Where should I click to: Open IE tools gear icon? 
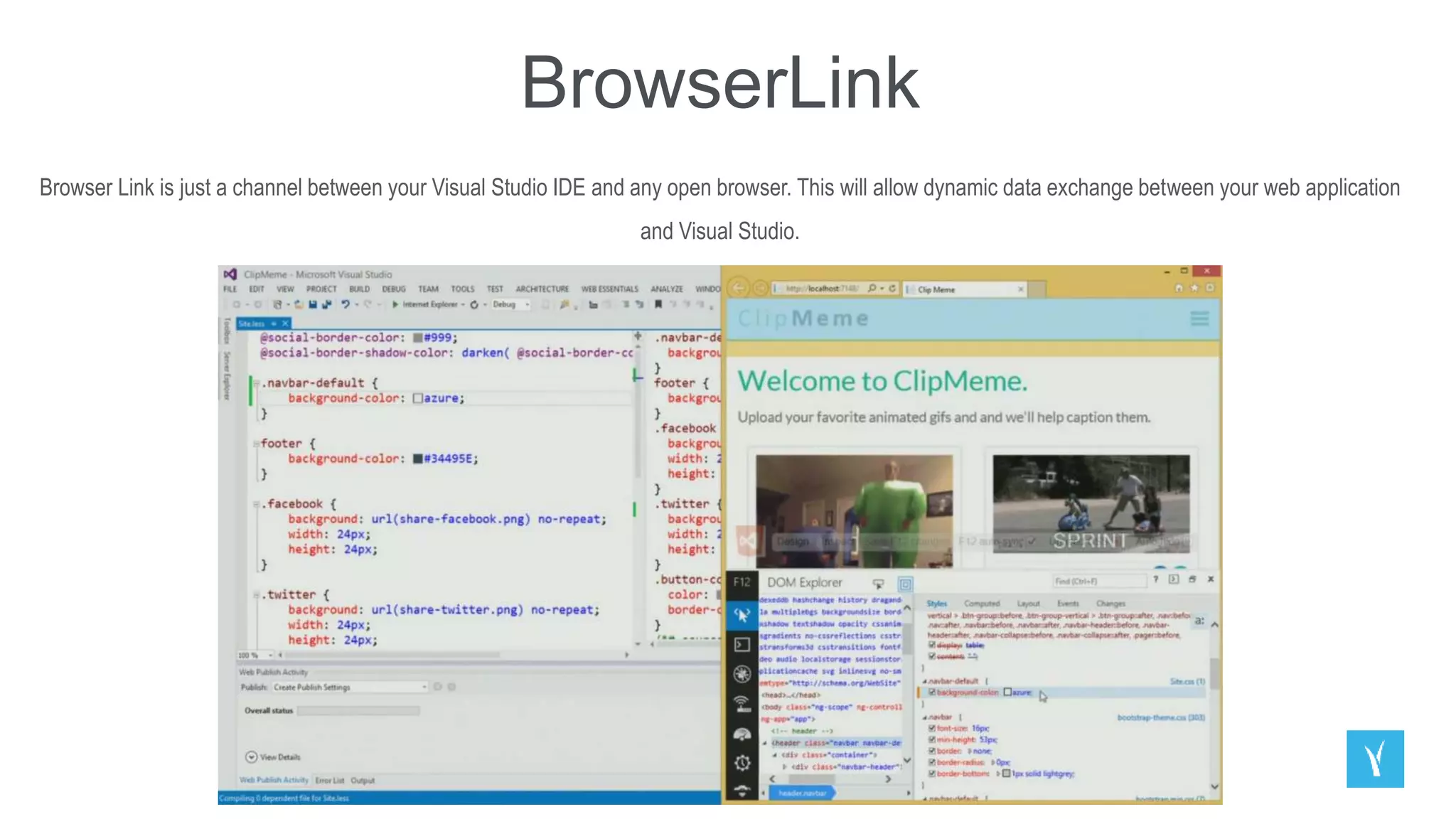[1209, 288]
